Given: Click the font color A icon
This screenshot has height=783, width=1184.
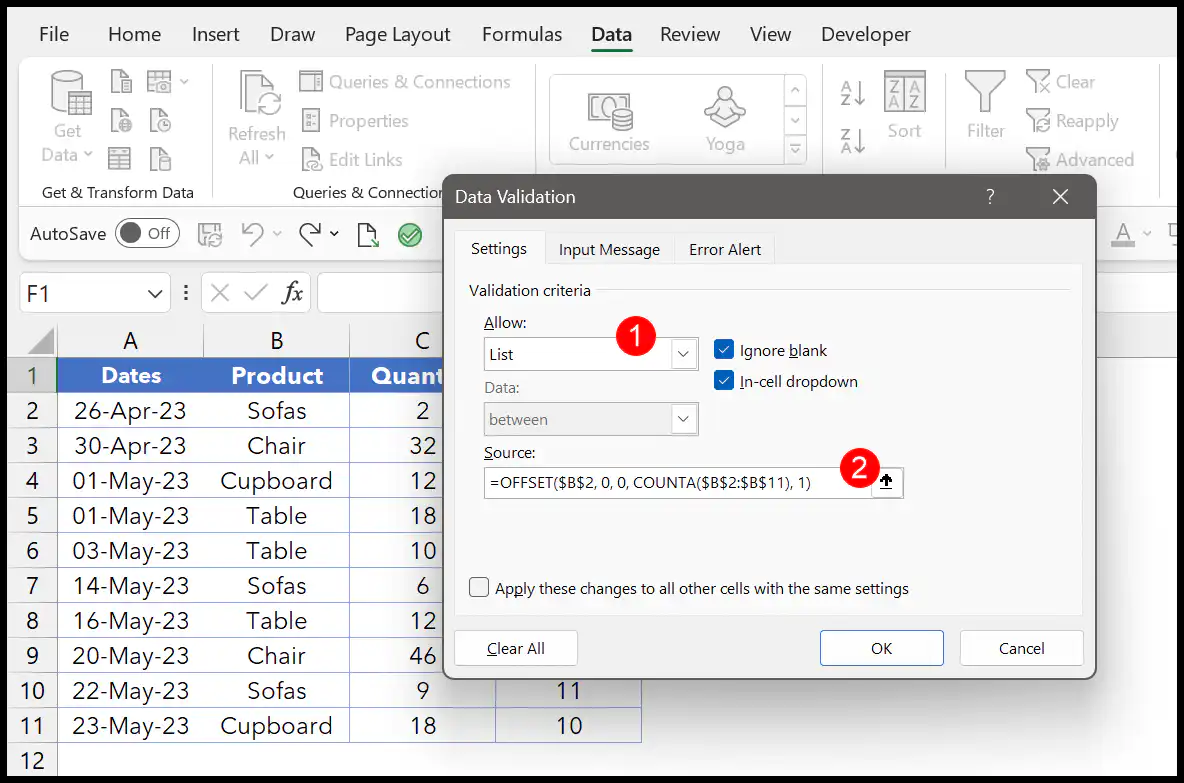Looking at the screenshot, I should pyautogui.click(x=1124, y=234).
